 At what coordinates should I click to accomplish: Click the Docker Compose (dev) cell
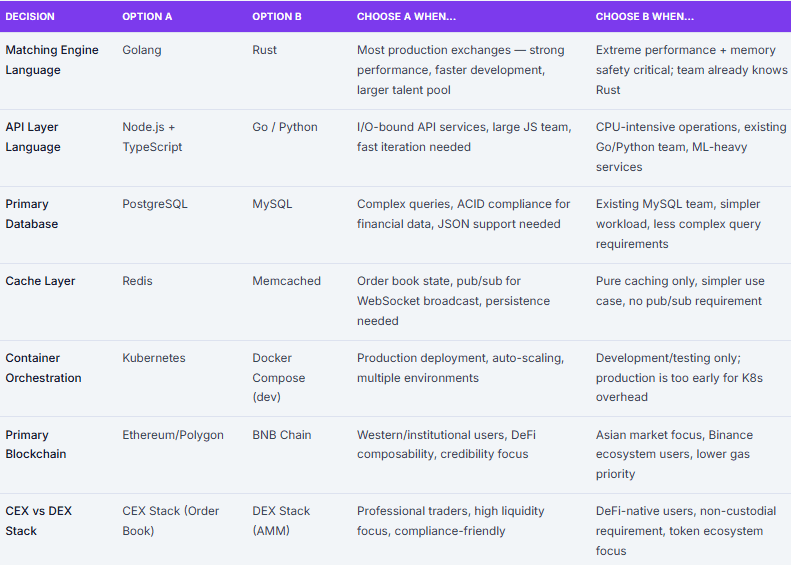pos(279,378)
